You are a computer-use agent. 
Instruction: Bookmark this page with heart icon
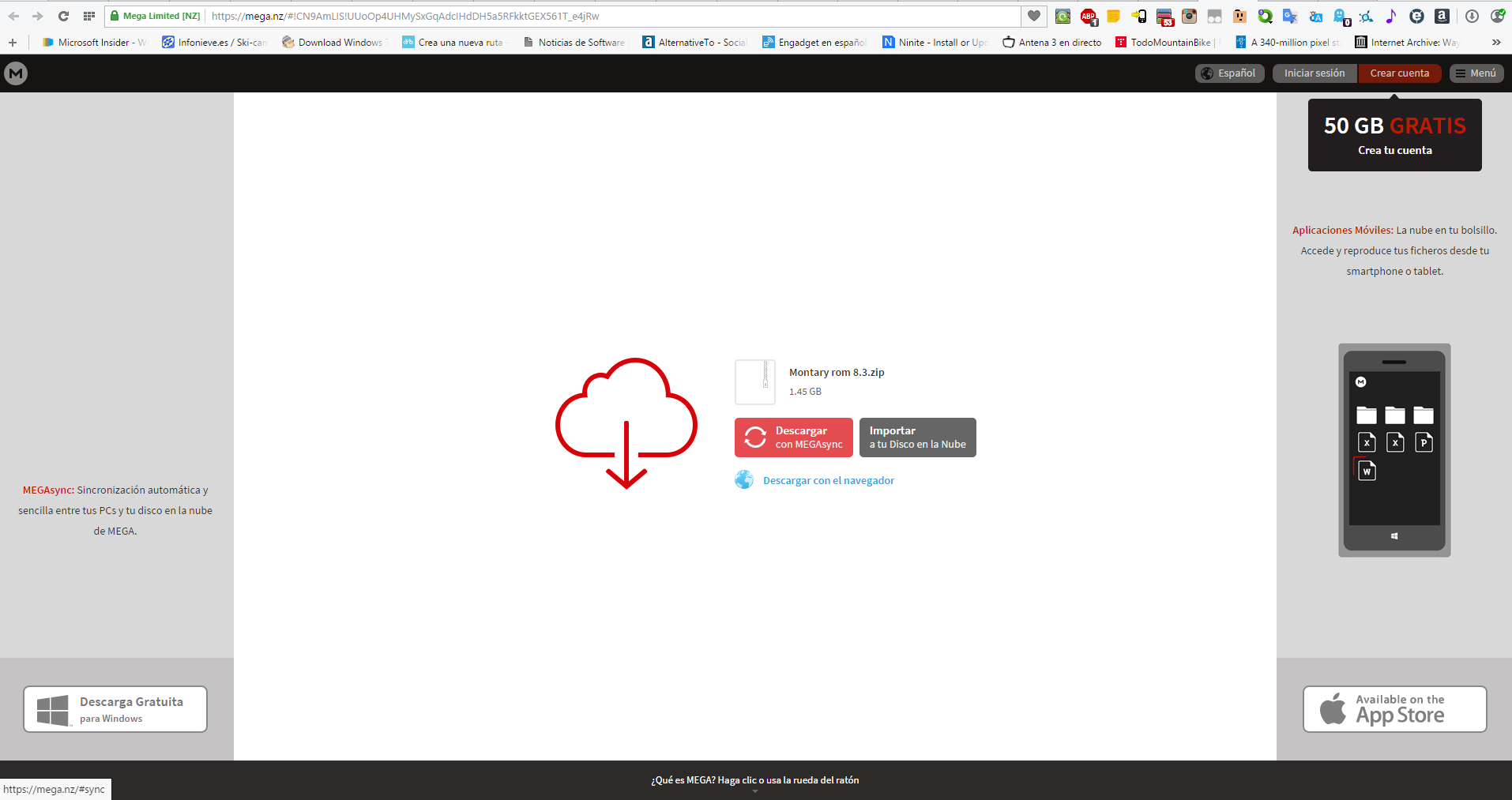point(1033,16)
